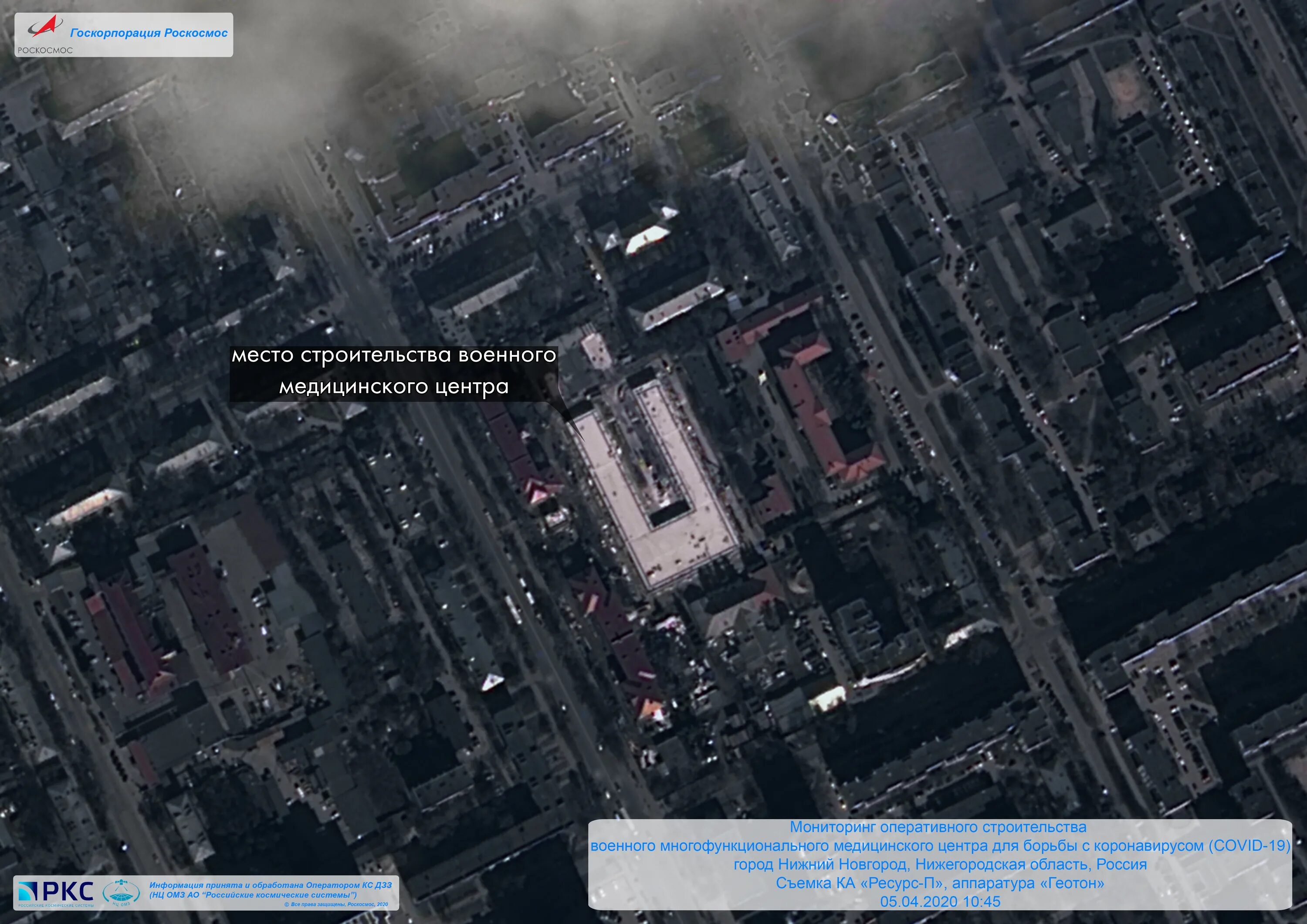The width and height of the screenshot is (1307, 924).
Task: Click the callout pointer tip of annotation
Action: point(582,438)
